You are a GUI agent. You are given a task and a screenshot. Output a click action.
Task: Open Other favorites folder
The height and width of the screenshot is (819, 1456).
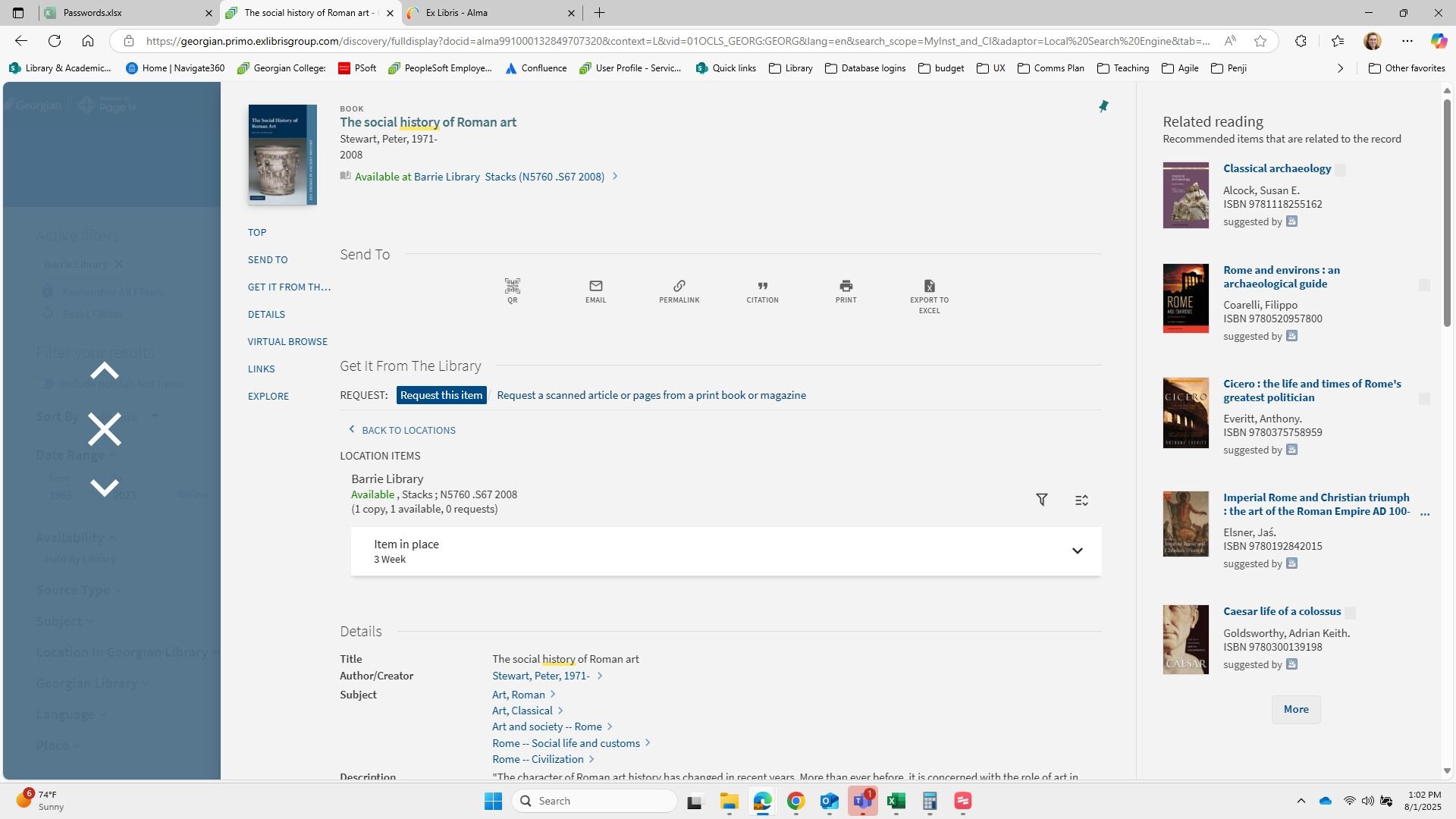pyautogui.click(x=1407, y=68)
